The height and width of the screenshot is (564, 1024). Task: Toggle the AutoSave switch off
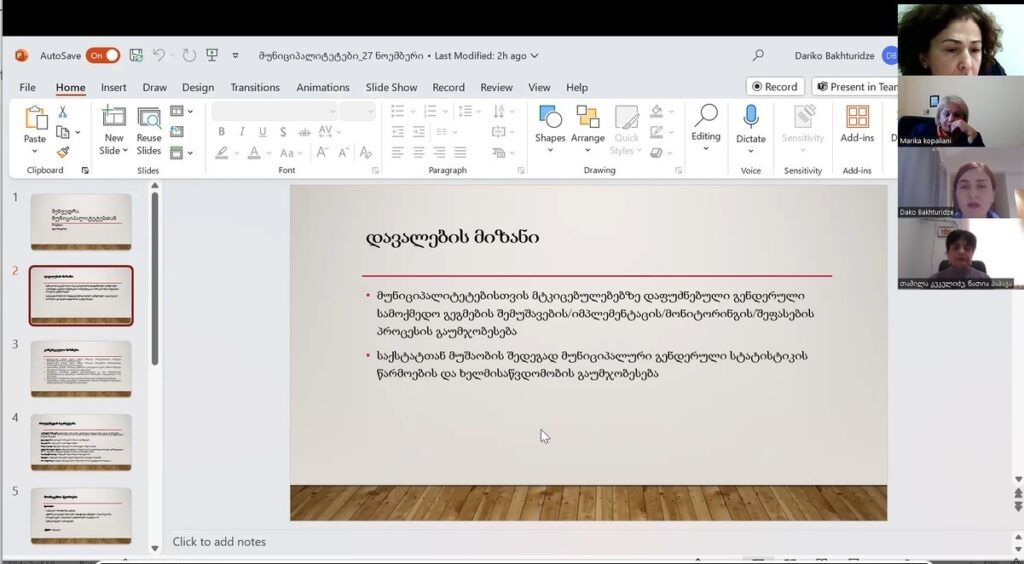pos(102,56)
